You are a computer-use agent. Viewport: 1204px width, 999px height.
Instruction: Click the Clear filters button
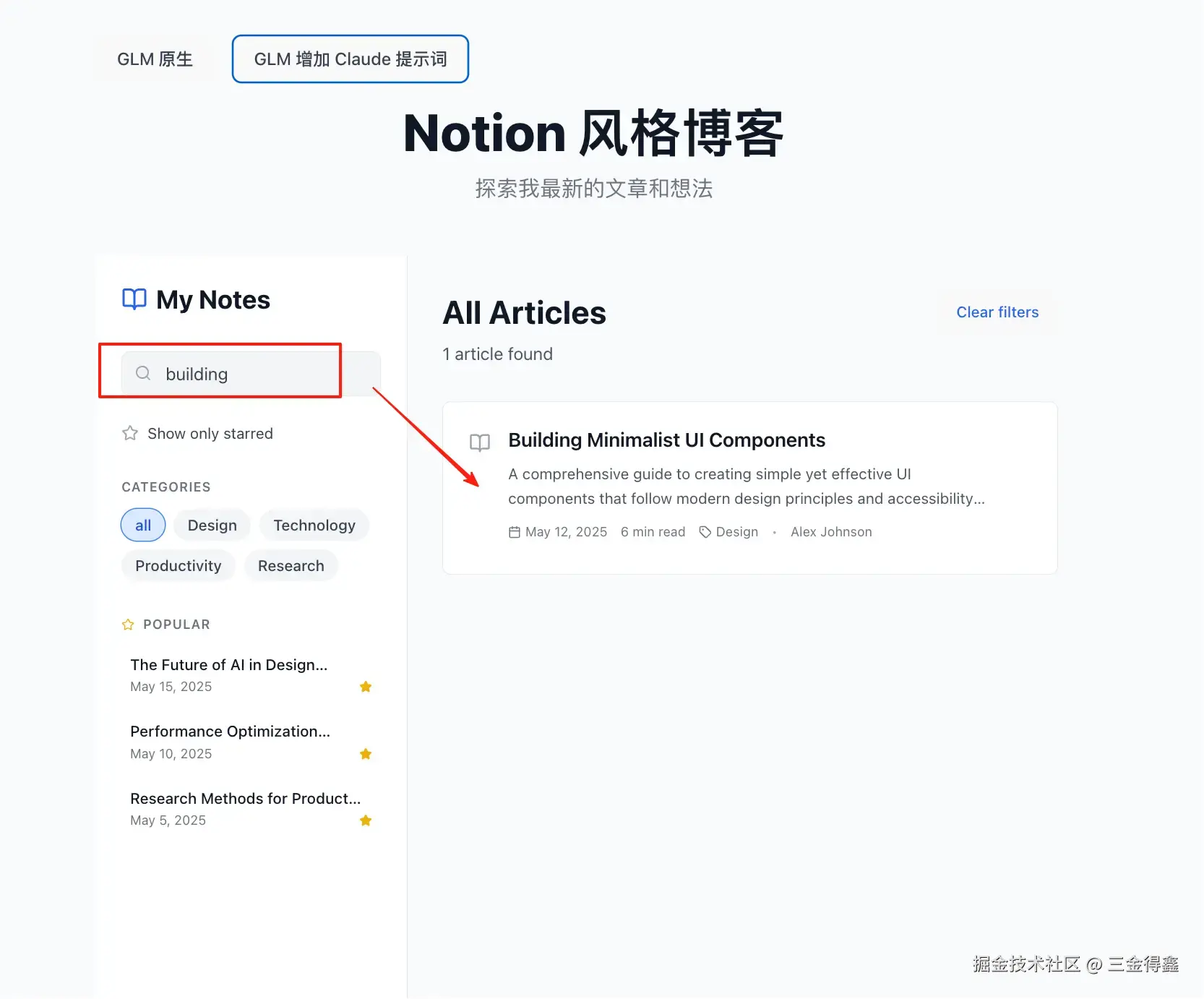pyautogui.click(x=997, y=312)
